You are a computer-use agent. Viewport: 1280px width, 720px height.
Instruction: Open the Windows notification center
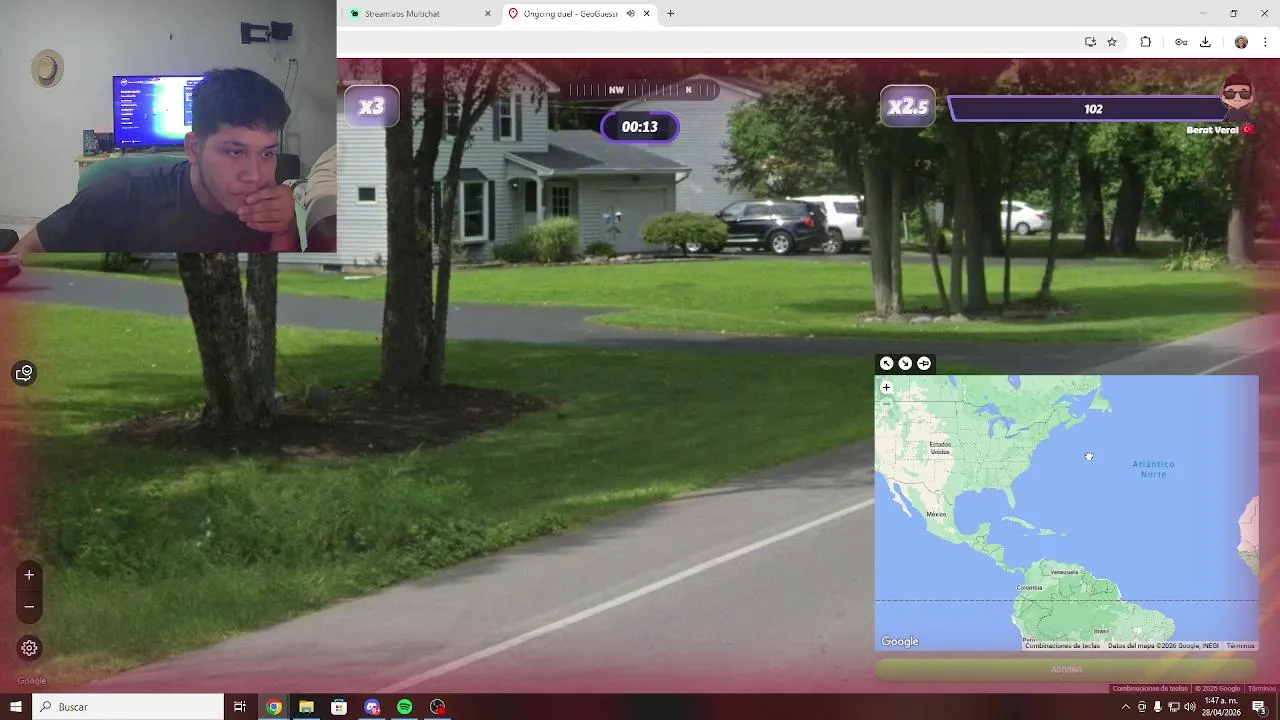pos(1259,707)
